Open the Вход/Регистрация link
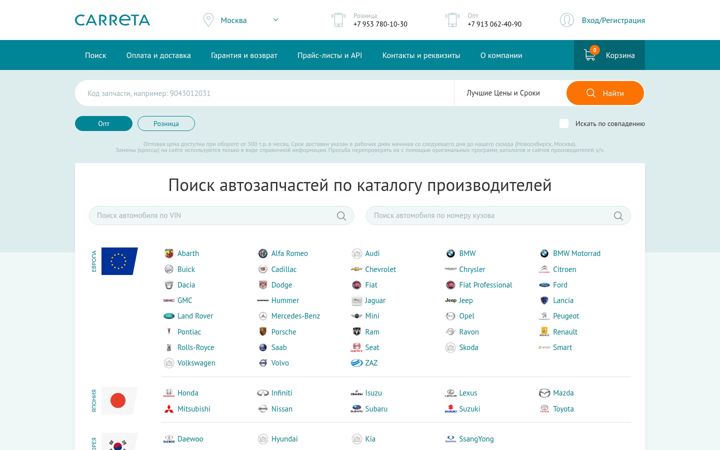The image size is (720, 450). pos(613,20)
